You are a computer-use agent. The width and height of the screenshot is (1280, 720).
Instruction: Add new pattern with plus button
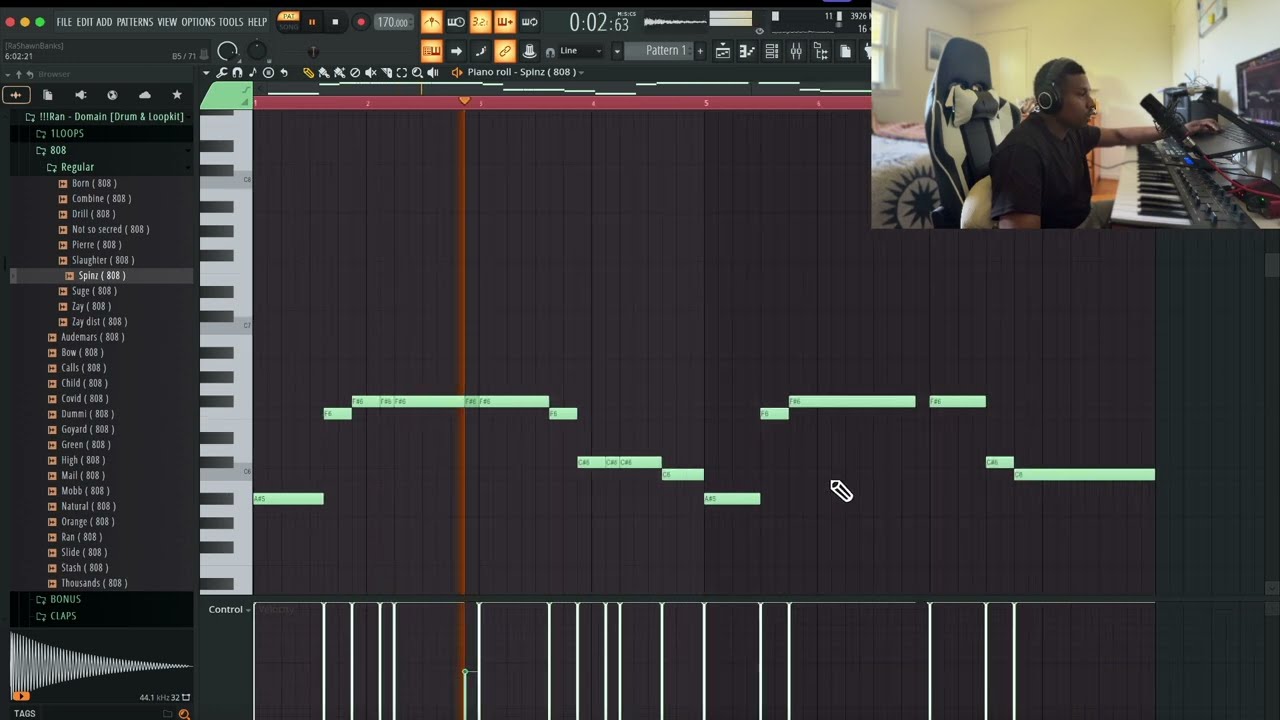pyautogui.click(x=700, y=51)
